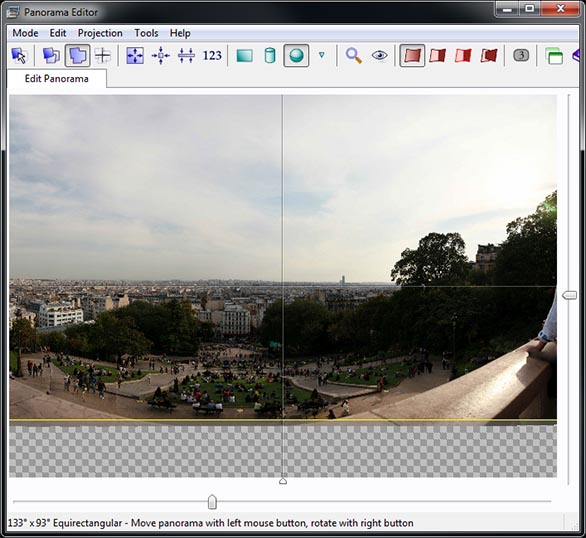The image size is (586, 538).
Task: Open the Projection menu
Action: (100, 33)
